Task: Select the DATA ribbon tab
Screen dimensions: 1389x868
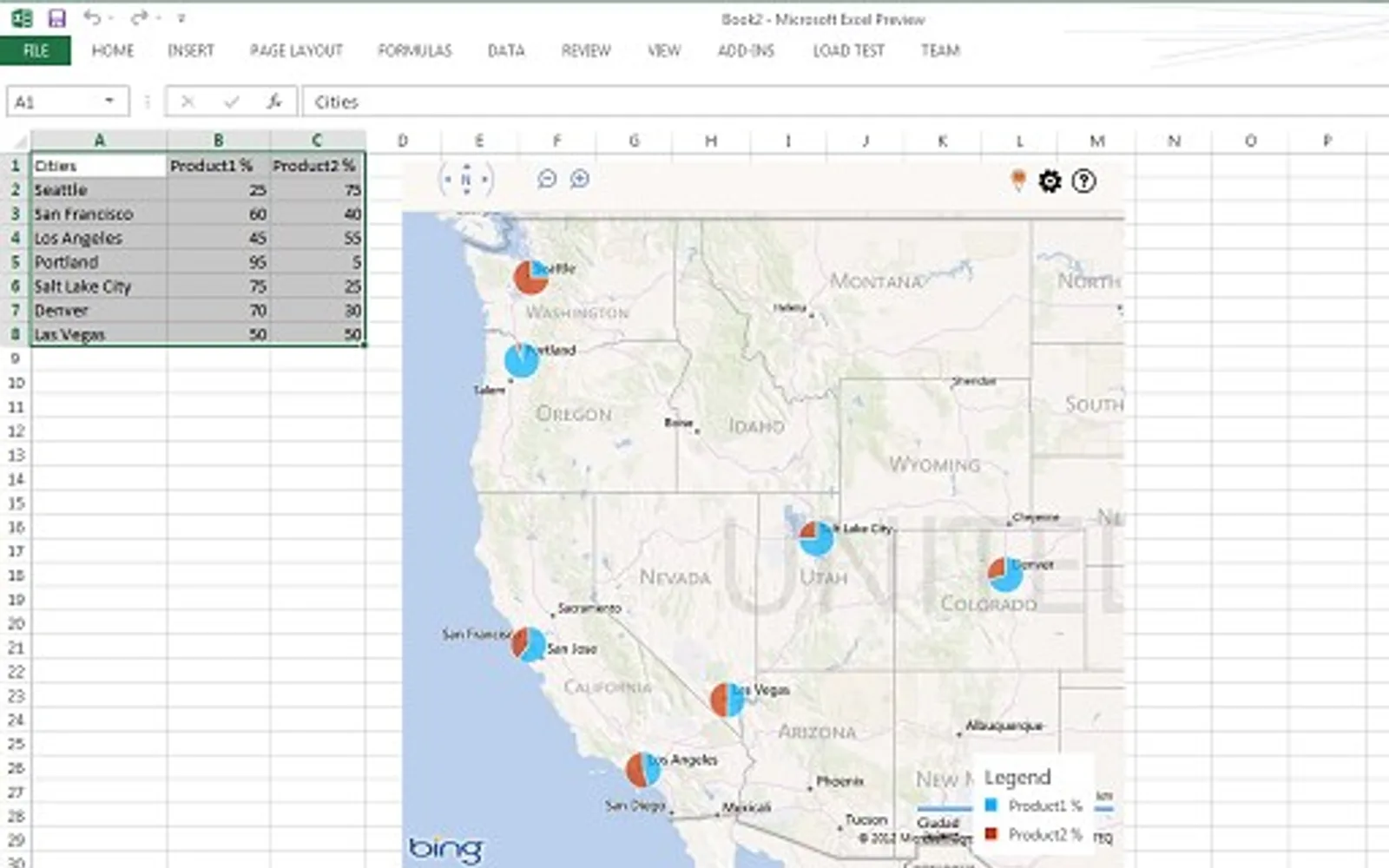Action: tap(506, 50)
